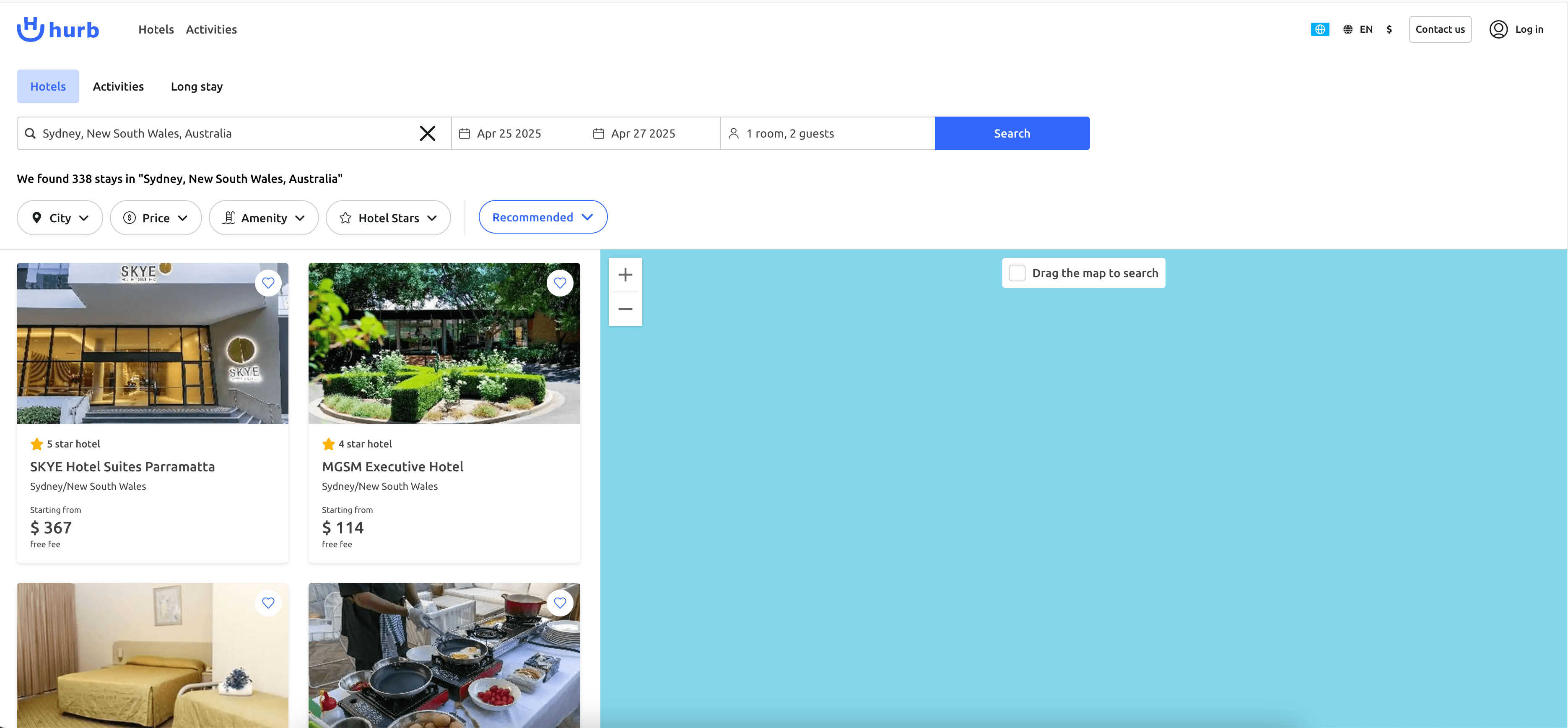Clear the destination with the X icon
Image resolution: width=1568 pixels, height=728 pixels.
coord(427,133)
